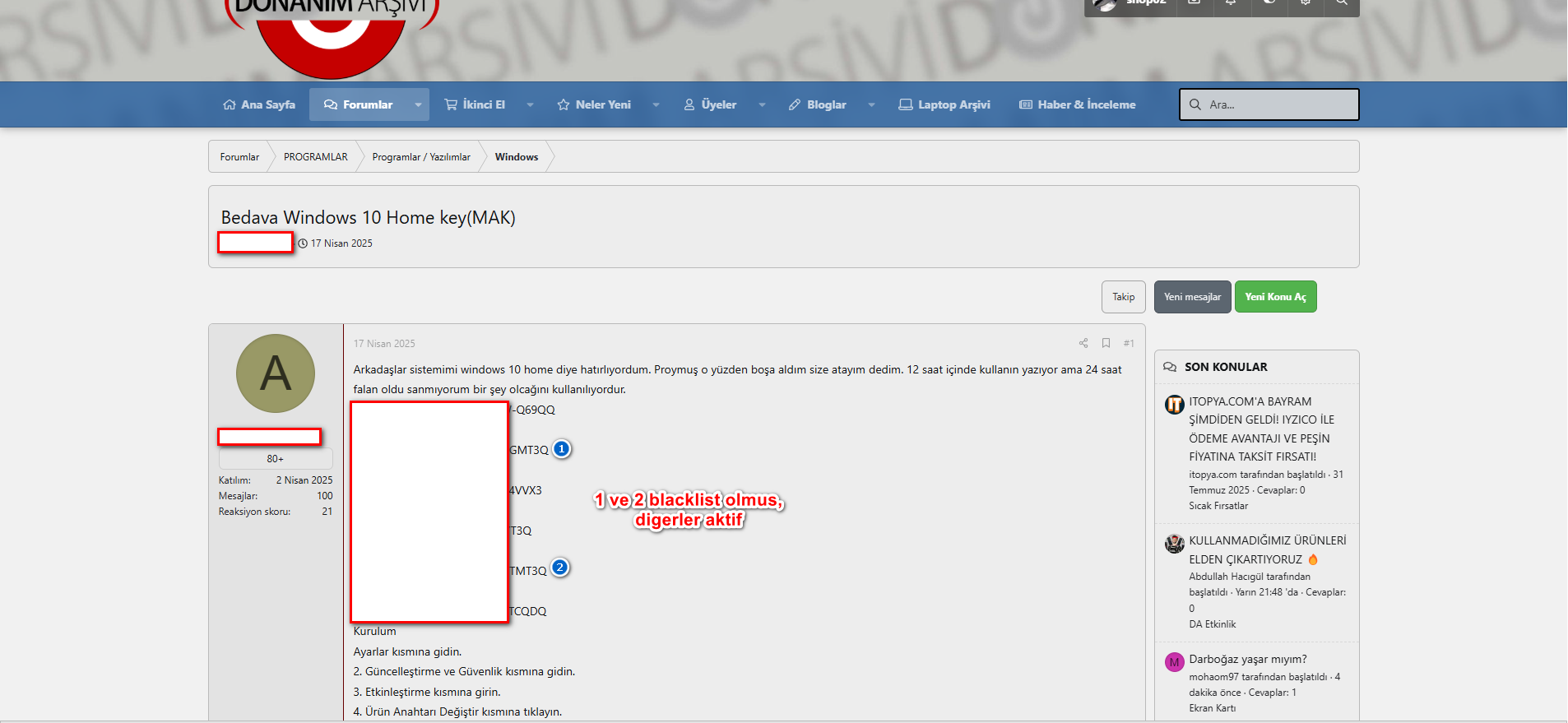Open the Forumlar navigation tab
Viewport: 1568px width, 723px height.
(359, 104)
